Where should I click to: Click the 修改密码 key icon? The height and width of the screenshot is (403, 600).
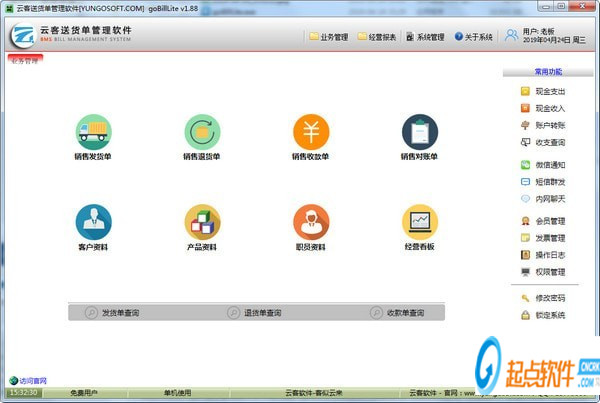525,298
